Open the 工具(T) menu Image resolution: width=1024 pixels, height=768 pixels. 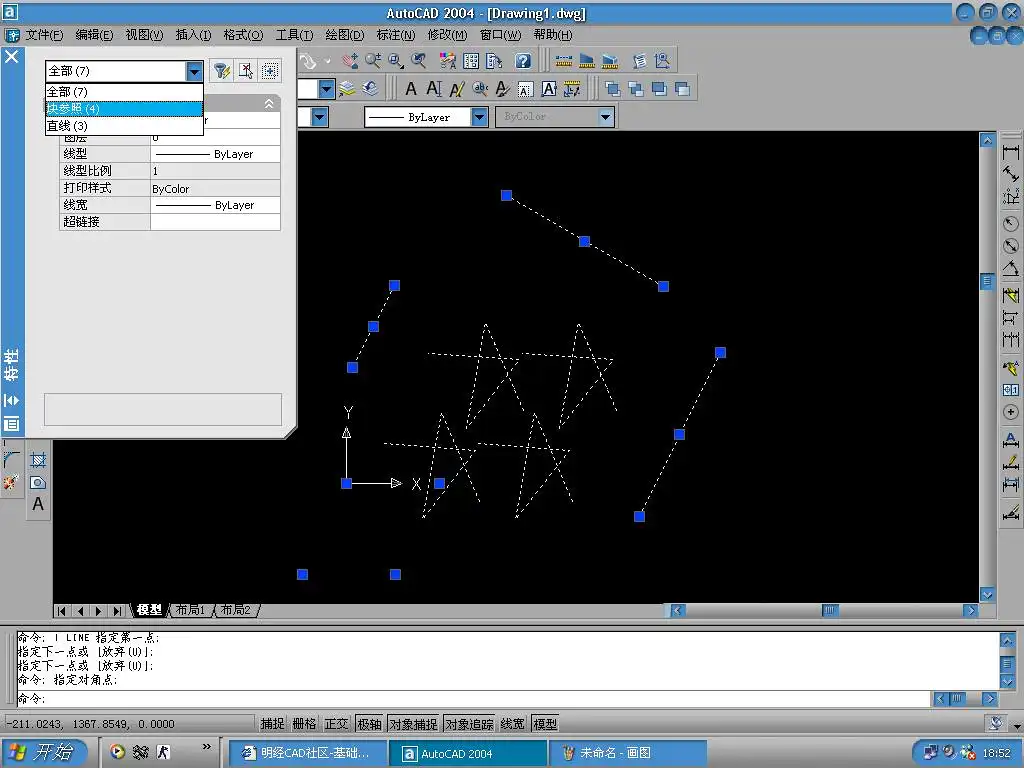(294, 35)
